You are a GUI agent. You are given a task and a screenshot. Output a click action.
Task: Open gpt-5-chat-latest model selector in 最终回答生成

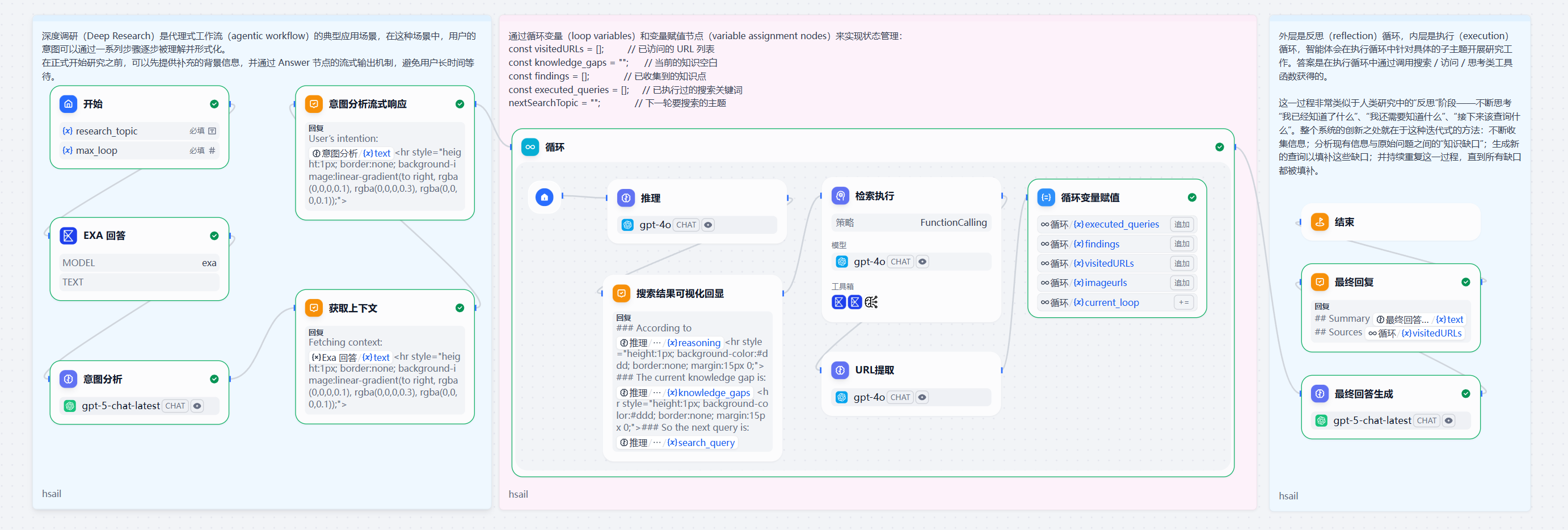(x=1391, y=420)
